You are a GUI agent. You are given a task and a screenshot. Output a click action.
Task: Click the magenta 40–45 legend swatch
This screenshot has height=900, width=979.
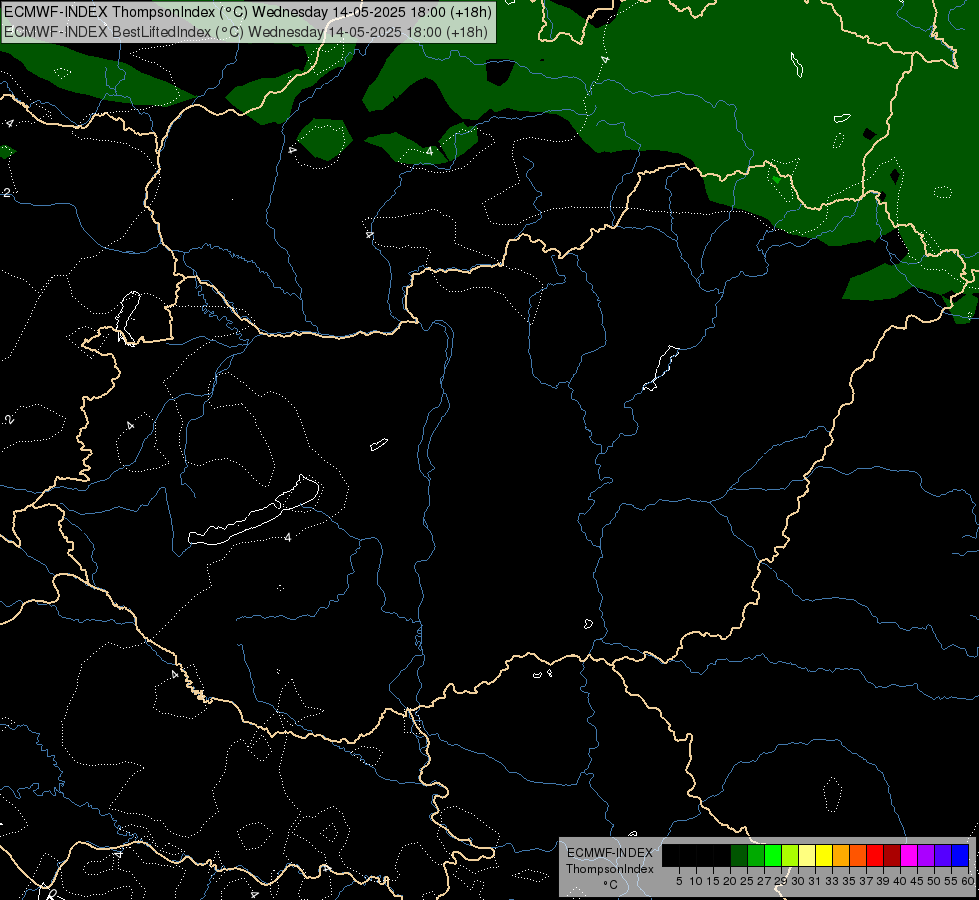910,855
